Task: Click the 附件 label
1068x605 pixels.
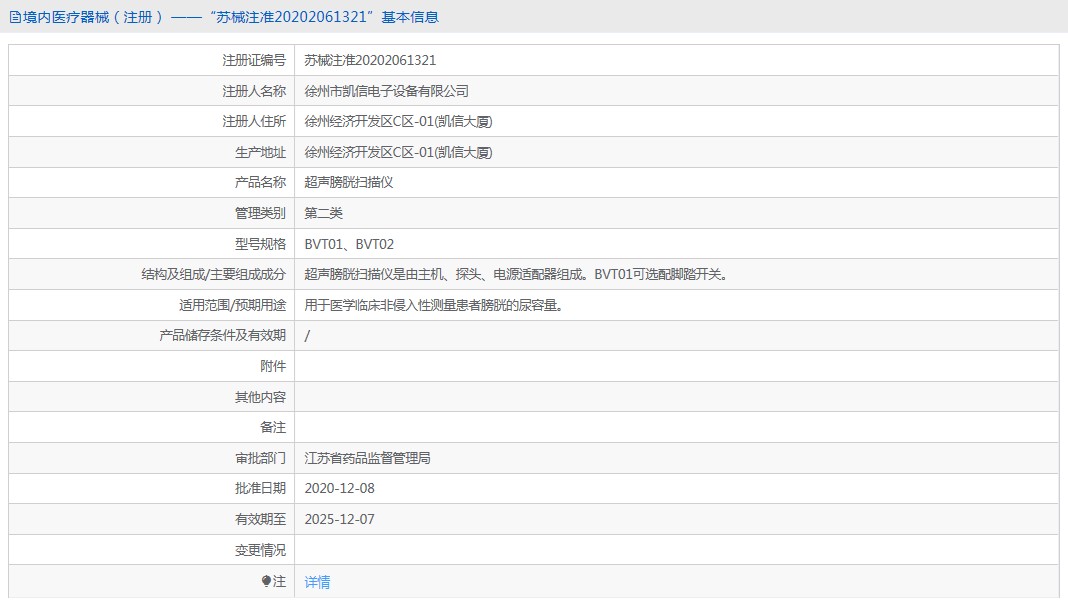Action: [273, 366]
